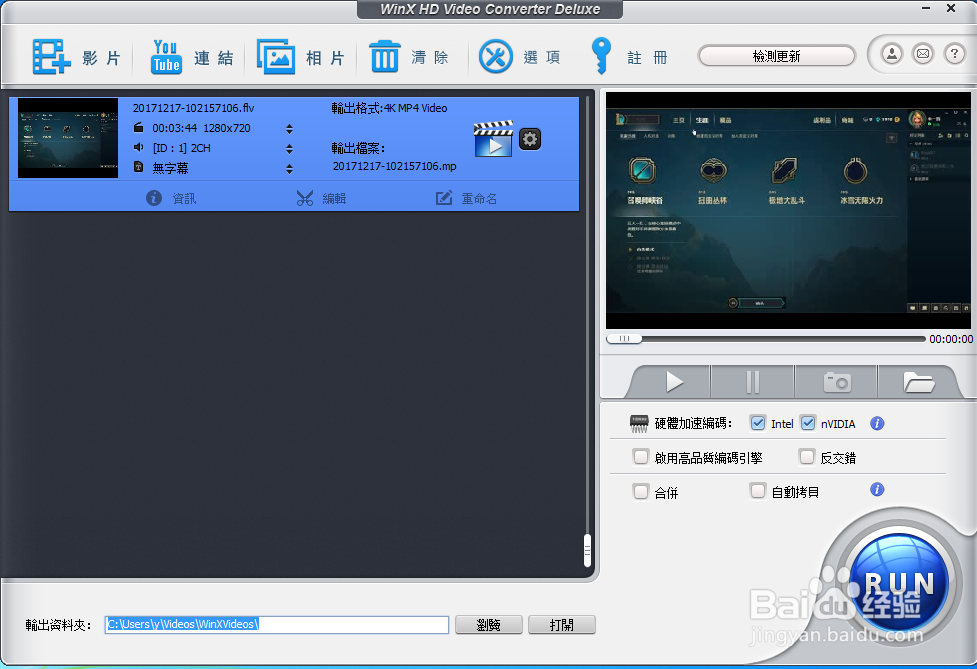Toggle the nVIDIA hardware acceleration checkbox
The image size is (977, 669).
(808, 423)
